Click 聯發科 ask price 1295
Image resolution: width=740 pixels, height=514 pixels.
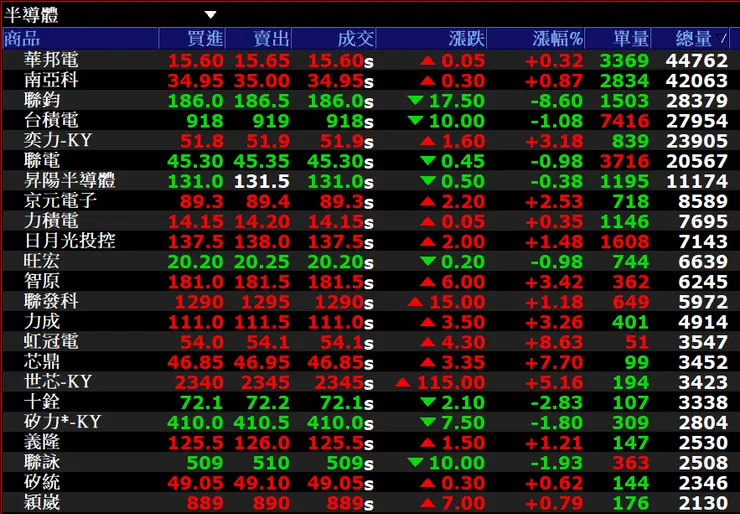(x=265, y=302)
